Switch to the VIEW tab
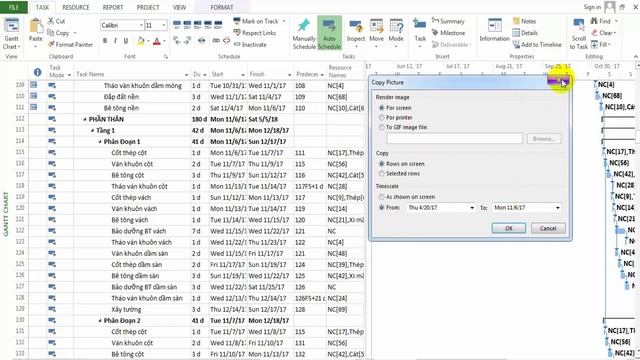This screenshot has height=360, width=640. click(179, 7)
